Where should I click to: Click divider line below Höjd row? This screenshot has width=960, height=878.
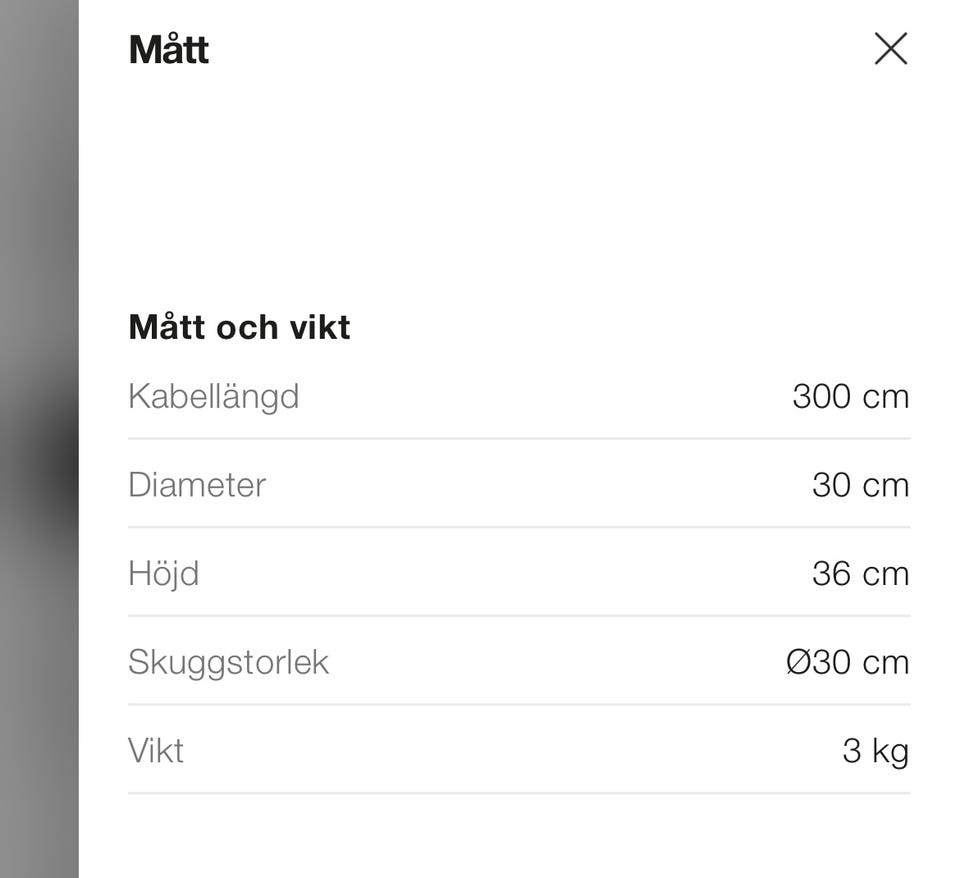pyautogui.click(x=518, y=616)
